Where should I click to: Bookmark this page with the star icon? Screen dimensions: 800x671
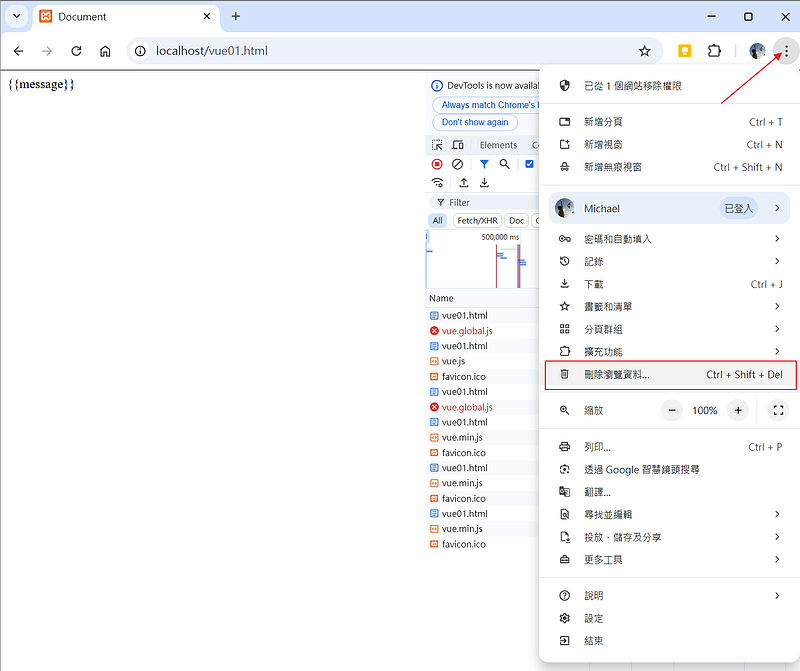click(645, 51)
